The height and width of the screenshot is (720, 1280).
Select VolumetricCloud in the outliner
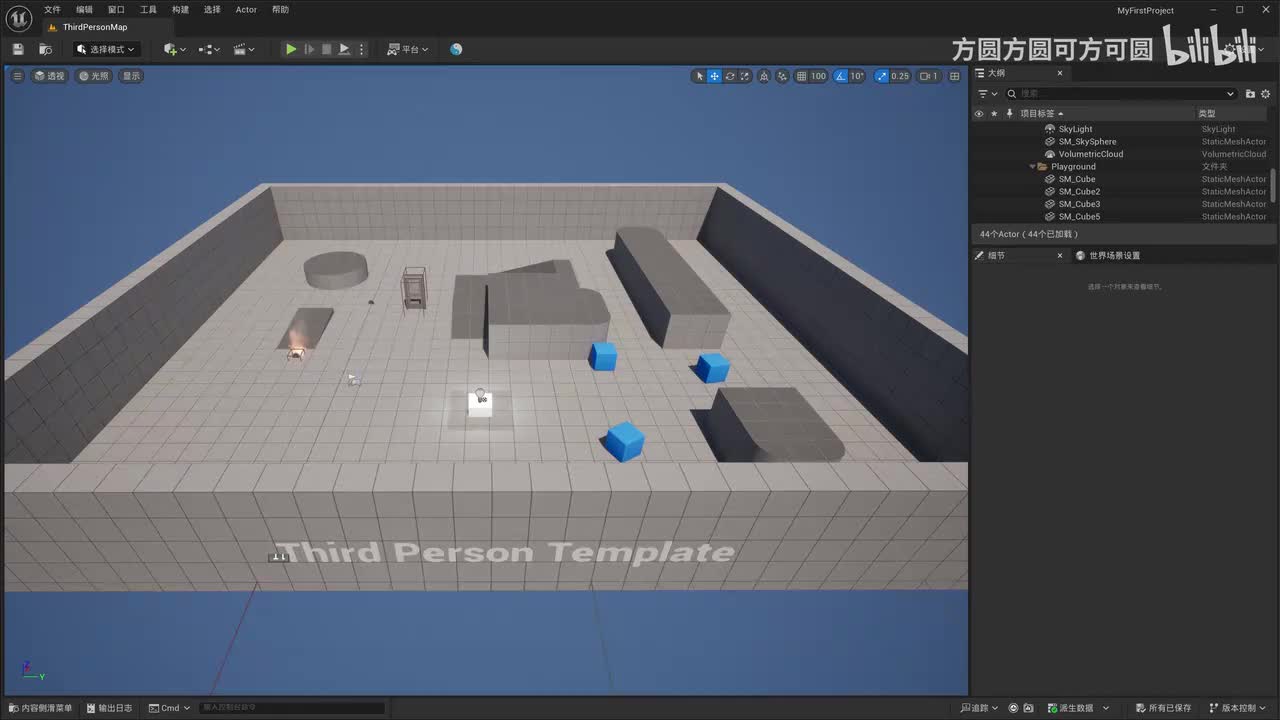click(x=1090, y=154)
